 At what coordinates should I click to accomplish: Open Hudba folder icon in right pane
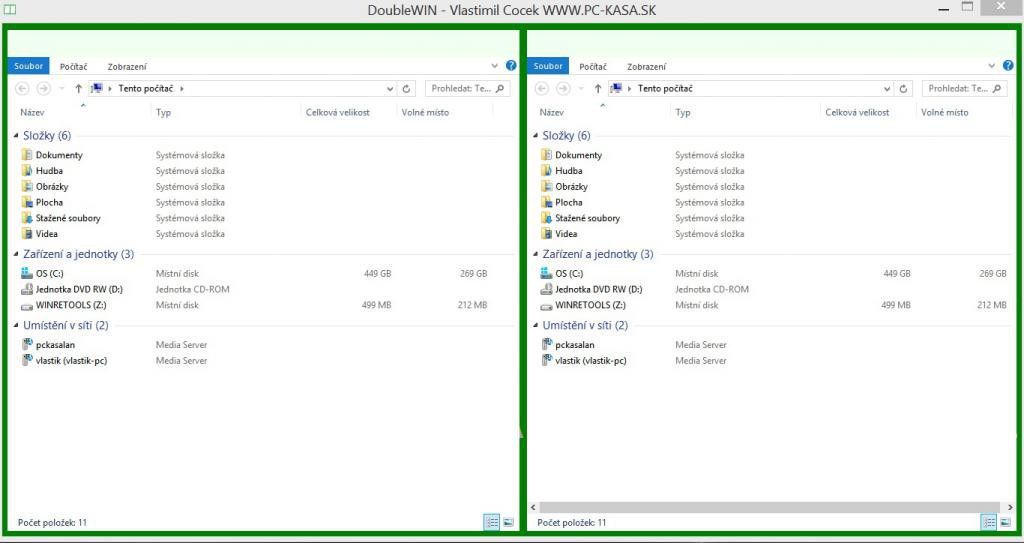547,171
